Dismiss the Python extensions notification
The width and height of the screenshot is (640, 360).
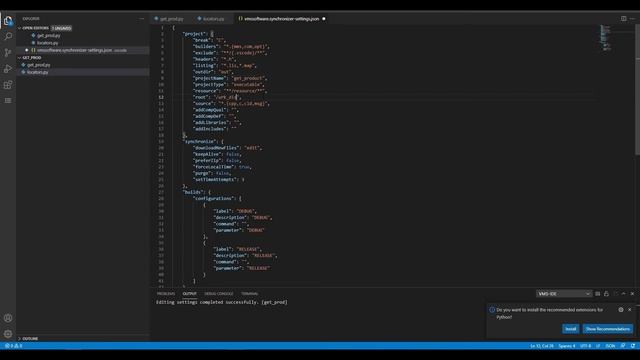pyautogui.click(x=630, y=310)
